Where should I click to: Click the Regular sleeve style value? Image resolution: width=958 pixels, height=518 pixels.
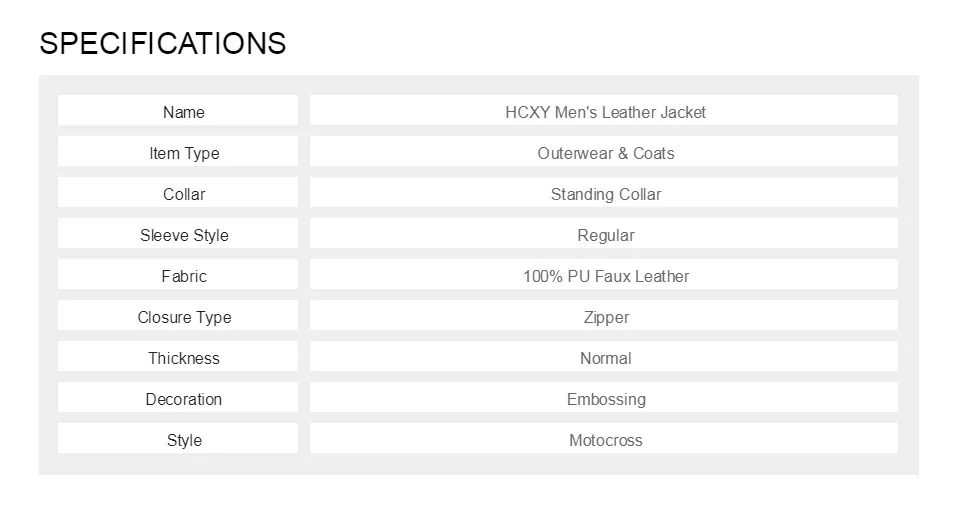click(605, 235)
